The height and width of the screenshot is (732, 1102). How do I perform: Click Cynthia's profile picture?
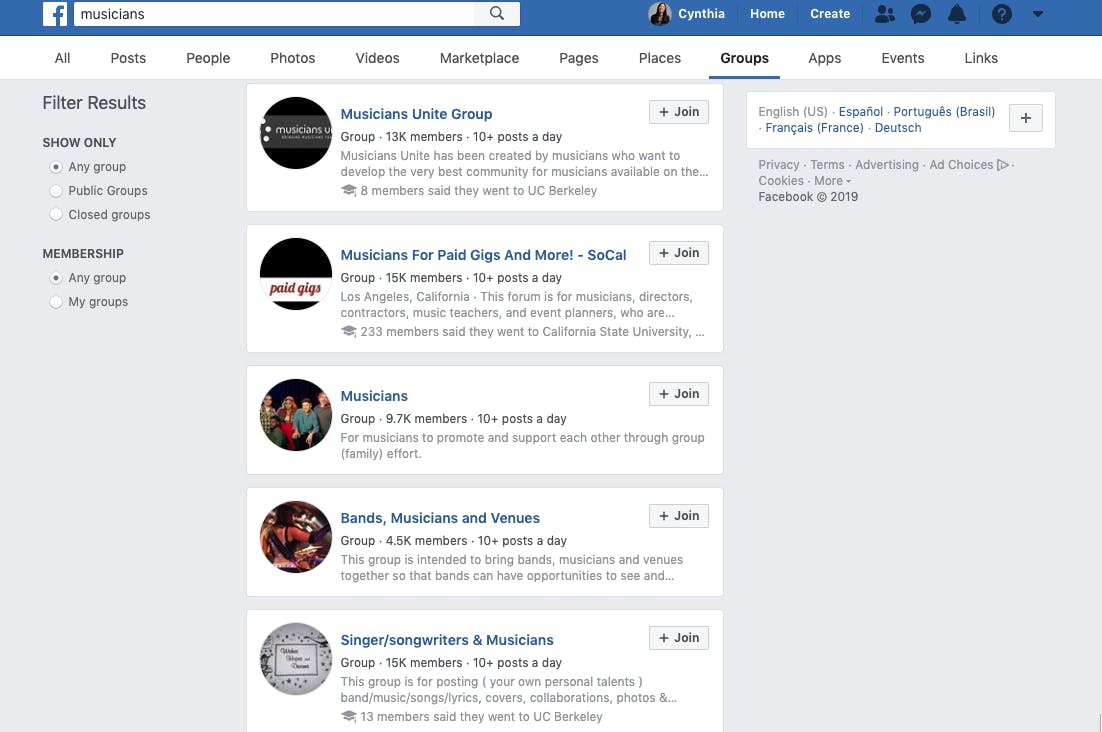tap(660, 13)
